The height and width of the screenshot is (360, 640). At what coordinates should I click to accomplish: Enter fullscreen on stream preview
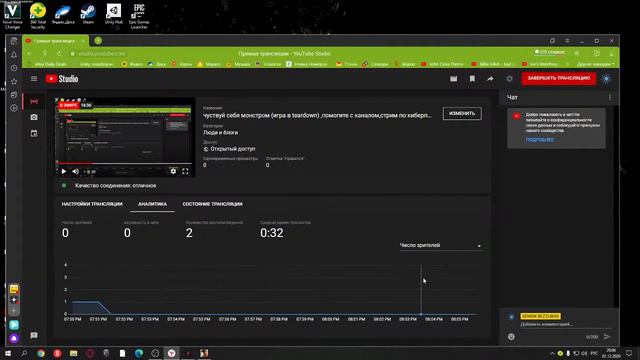tap(185, 171)
